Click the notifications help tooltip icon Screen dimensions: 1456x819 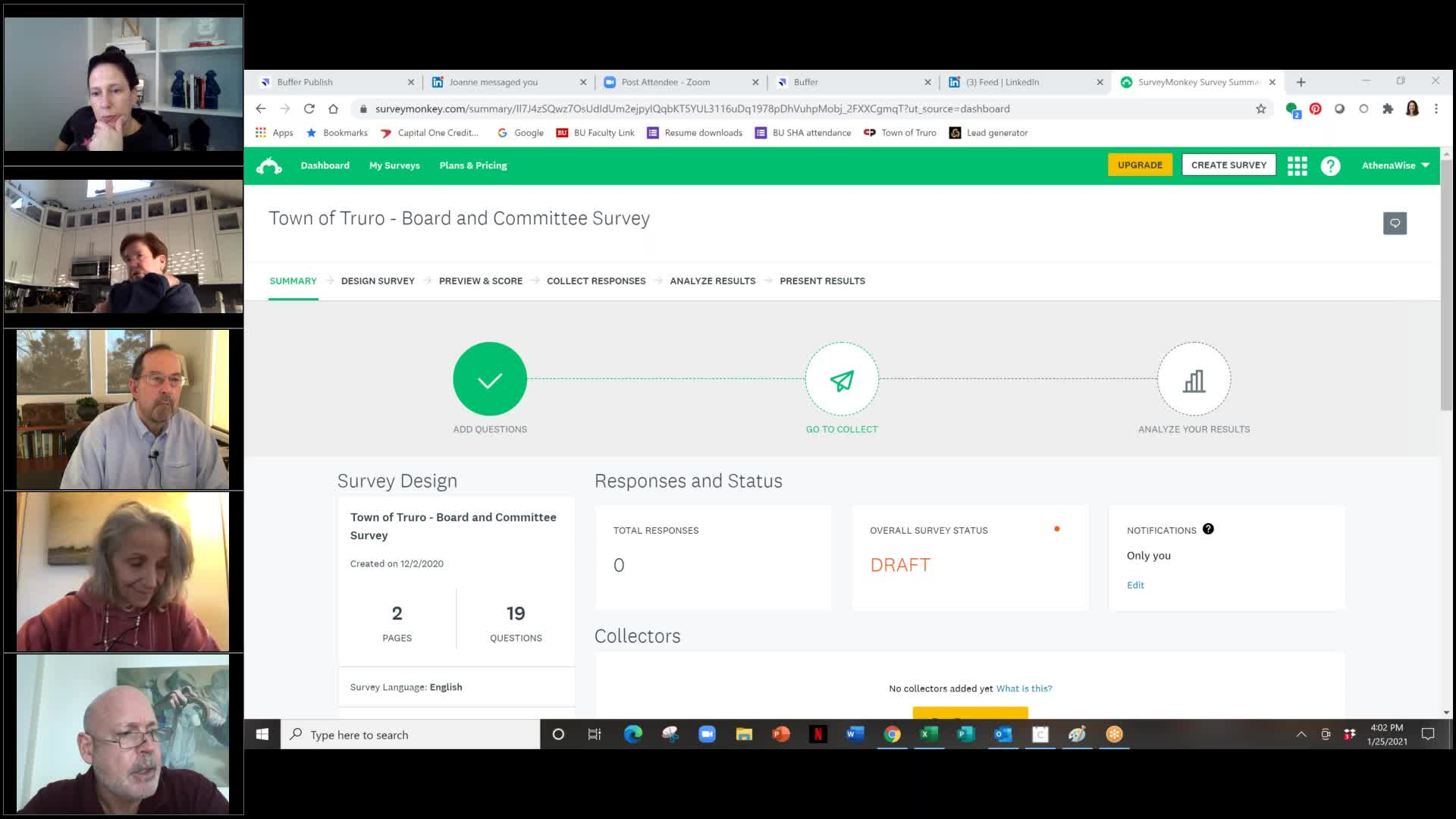click(1208, 529)
